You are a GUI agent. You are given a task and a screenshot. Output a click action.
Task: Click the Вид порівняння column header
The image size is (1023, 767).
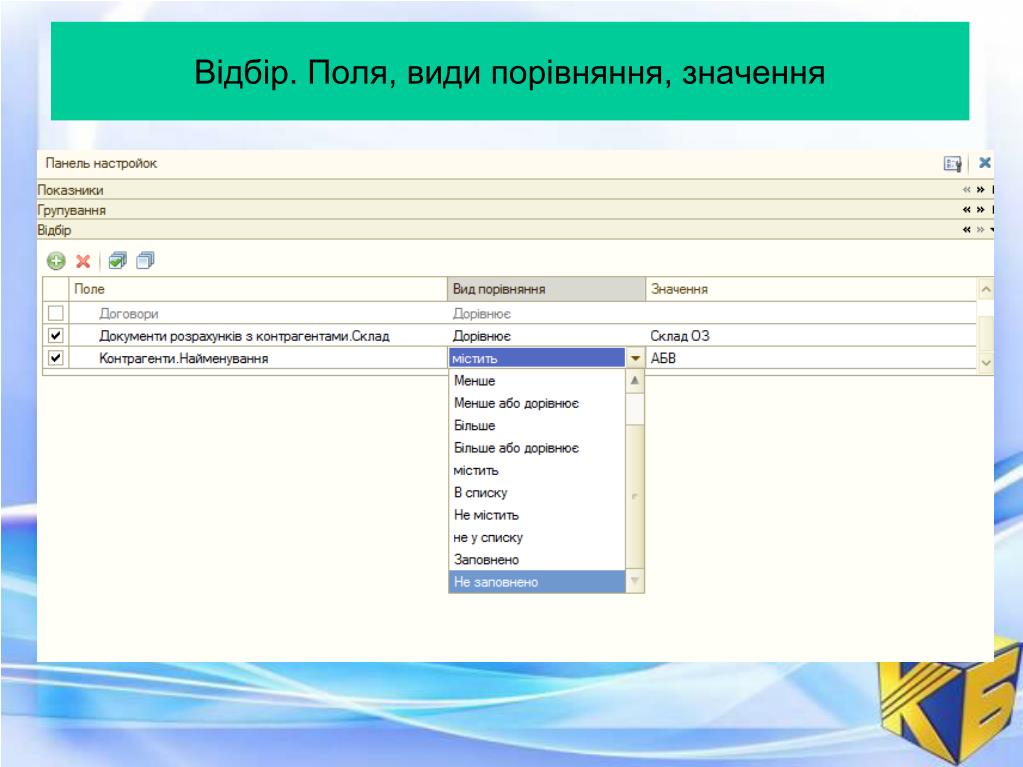[546, 289]
